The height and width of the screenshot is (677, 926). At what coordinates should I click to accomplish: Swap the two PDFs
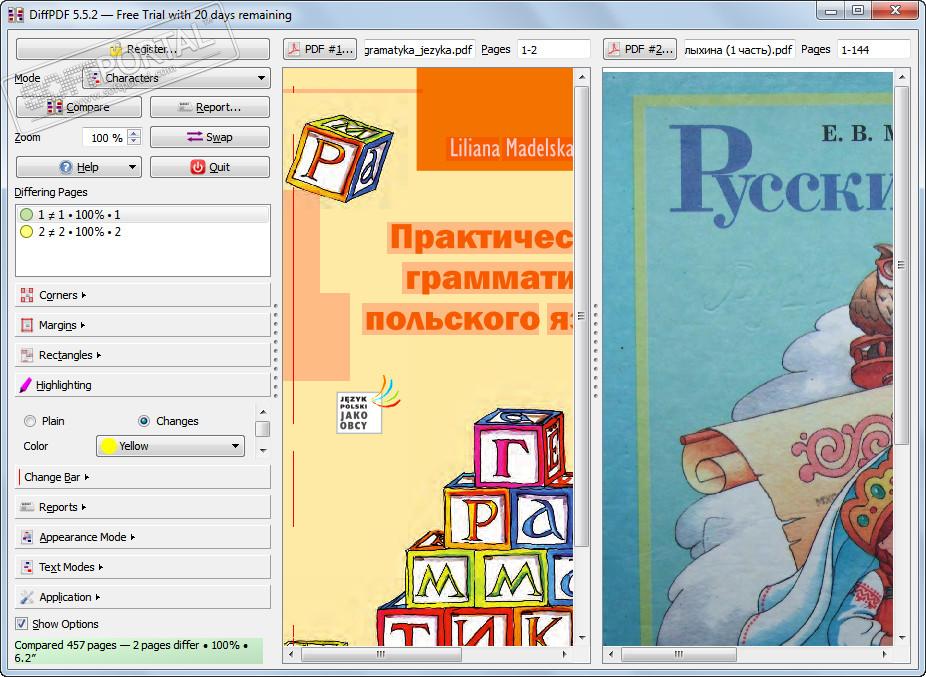209,137
